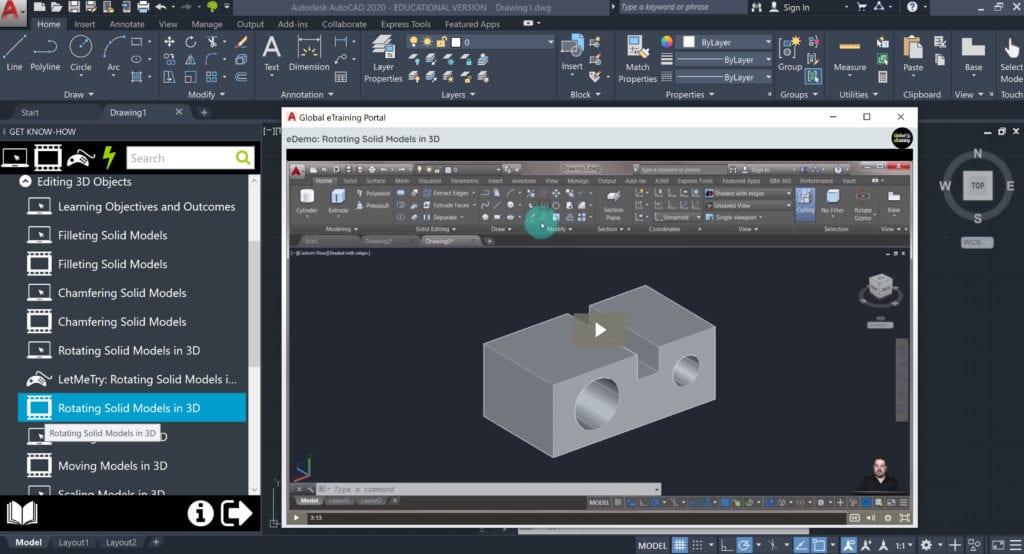Toggle video volume mute
The height and width of the screenshot is (554, 1024).
tap(871, 517)
